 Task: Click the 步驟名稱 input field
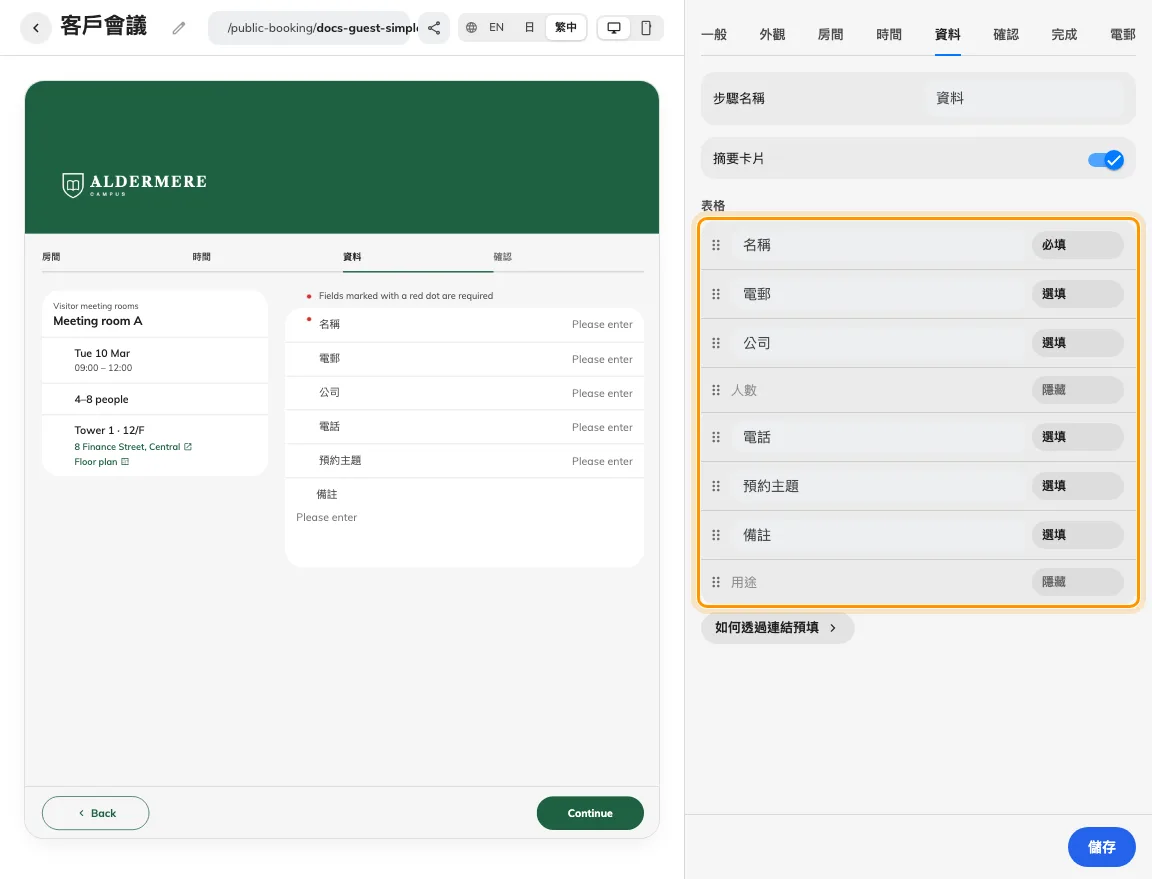[x=1023, y=98]
